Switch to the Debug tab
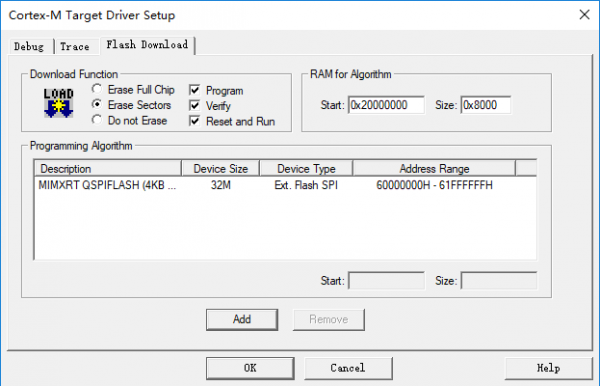The width and height of the screenshot is (600, 386). click(29, 47)
